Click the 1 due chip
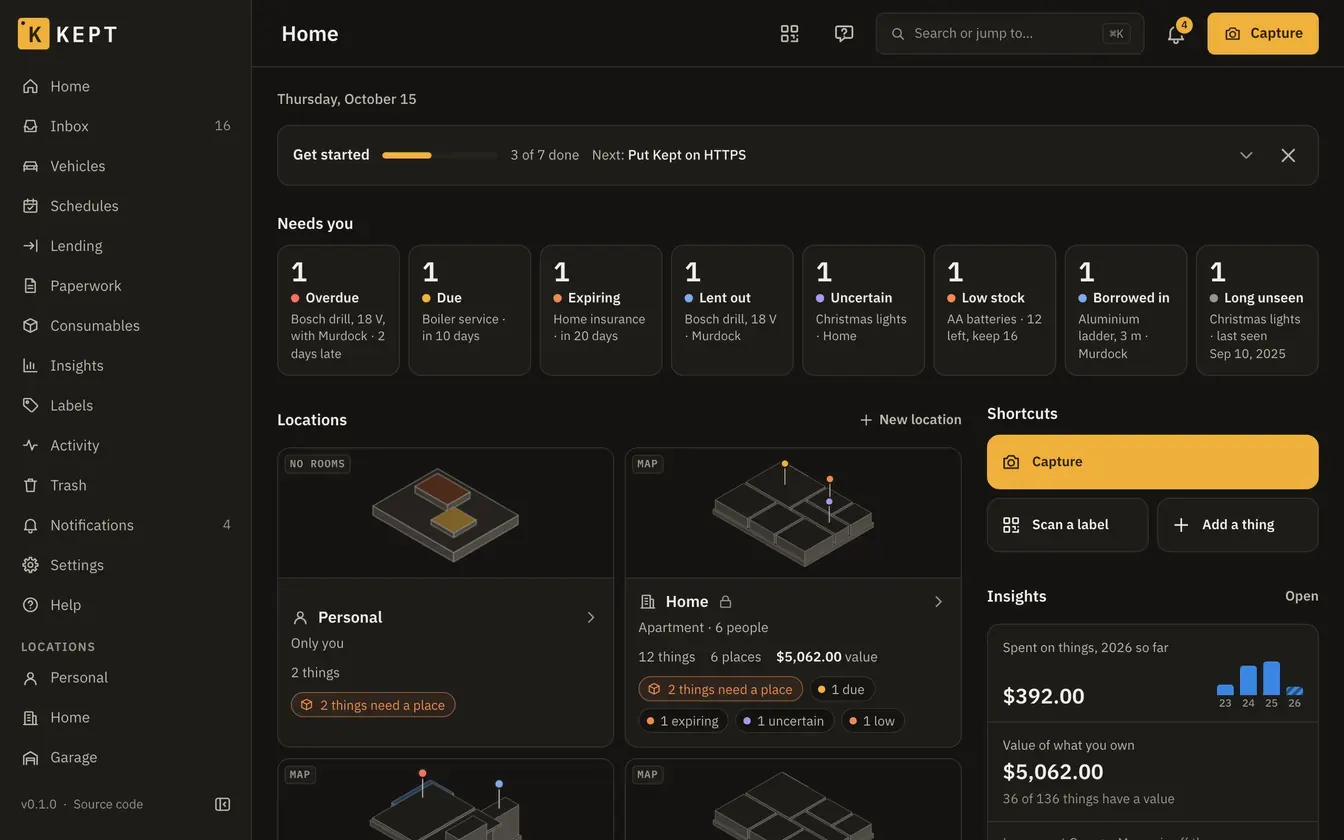1344x840 pixels. 842,689
